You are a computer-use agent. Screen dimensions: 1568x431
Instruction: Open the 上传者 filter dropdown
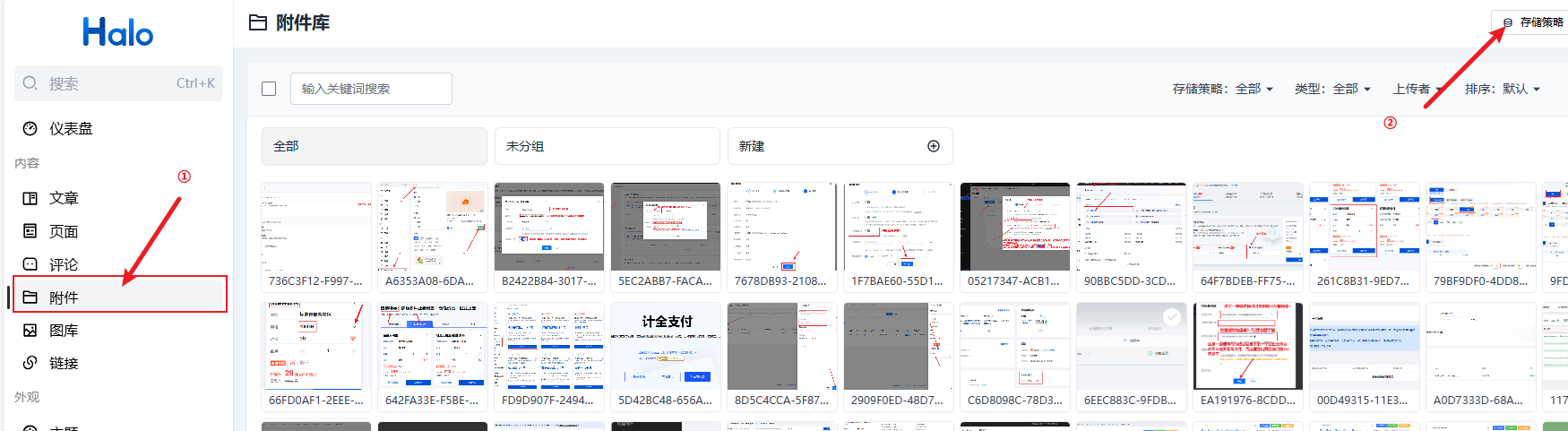[x=1417, y=89]
